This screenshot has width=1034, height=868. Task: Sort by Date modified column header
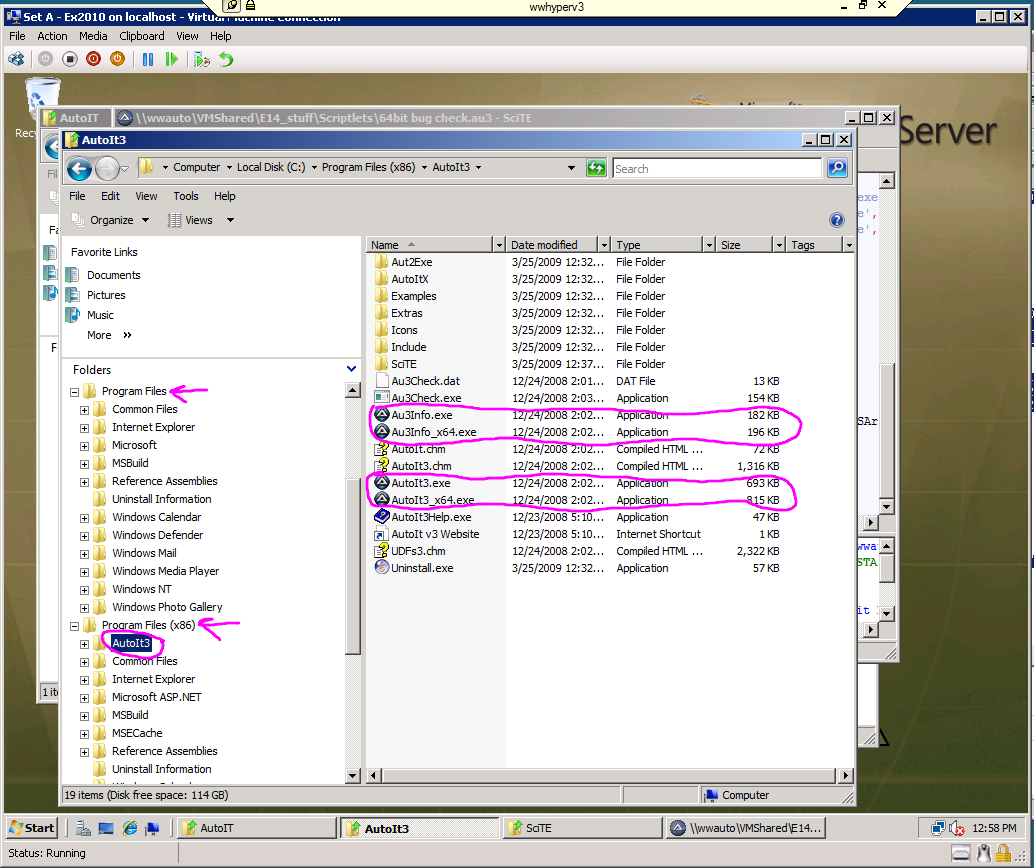[x=553, y=245]
